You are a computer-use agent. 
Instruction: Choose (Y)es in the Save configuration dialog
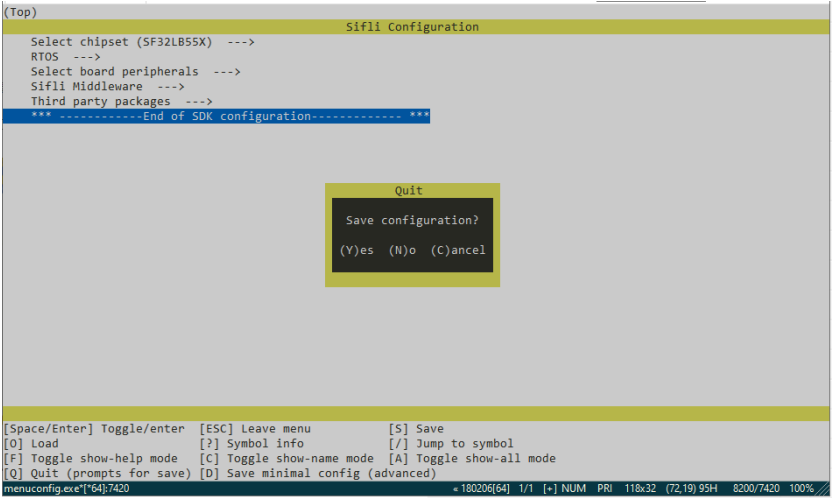(x=357, y=250)
